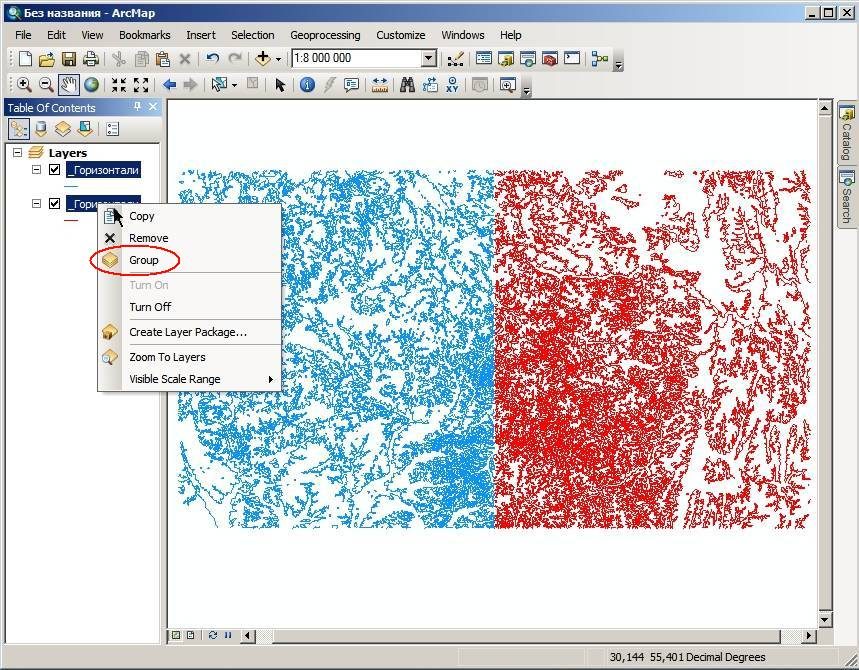The image size is (859, 670).
Task: Activate the Pan hand tool
Action: [x=69, y=85]
